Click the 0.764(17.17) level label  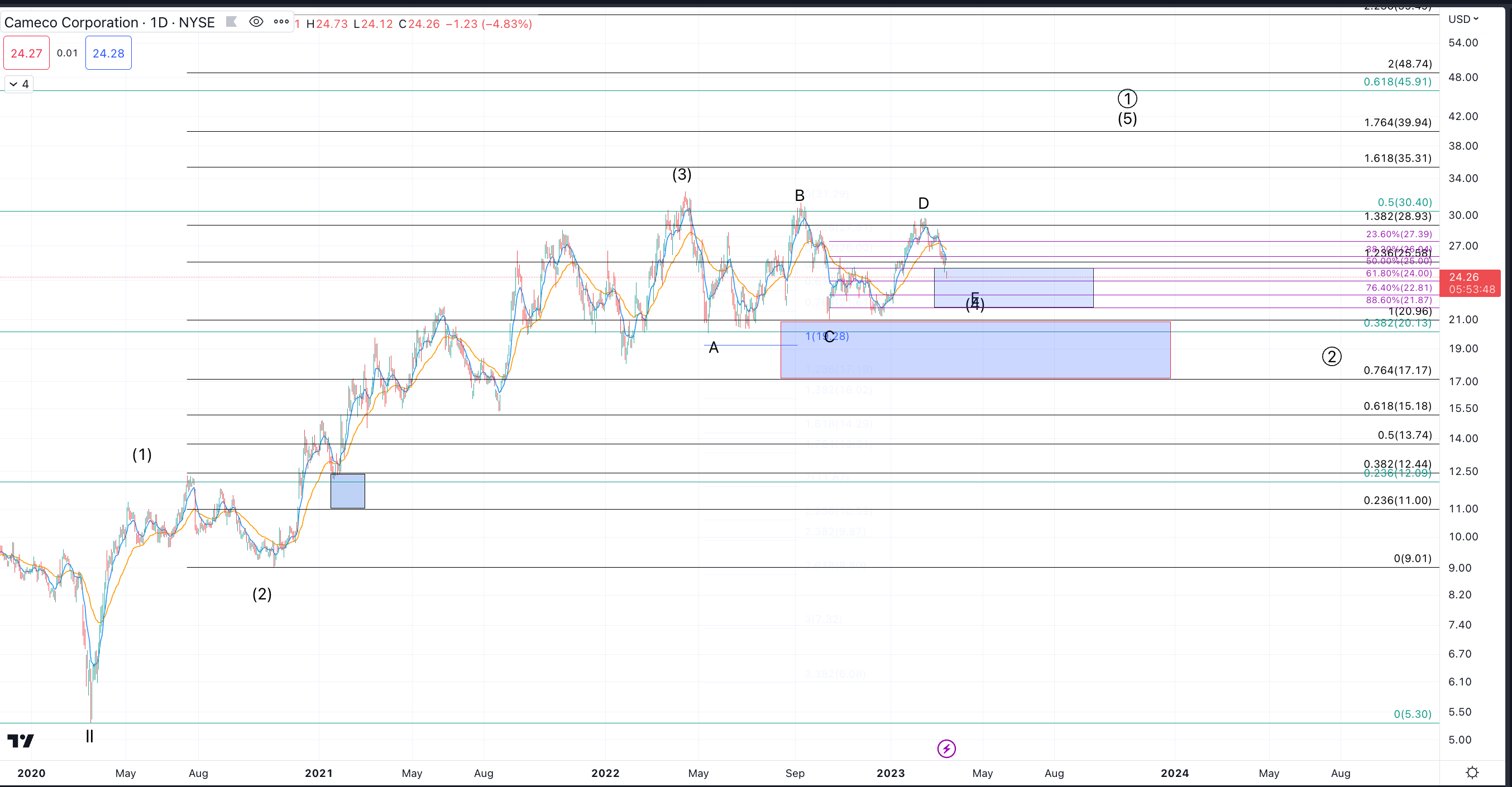1397,370
